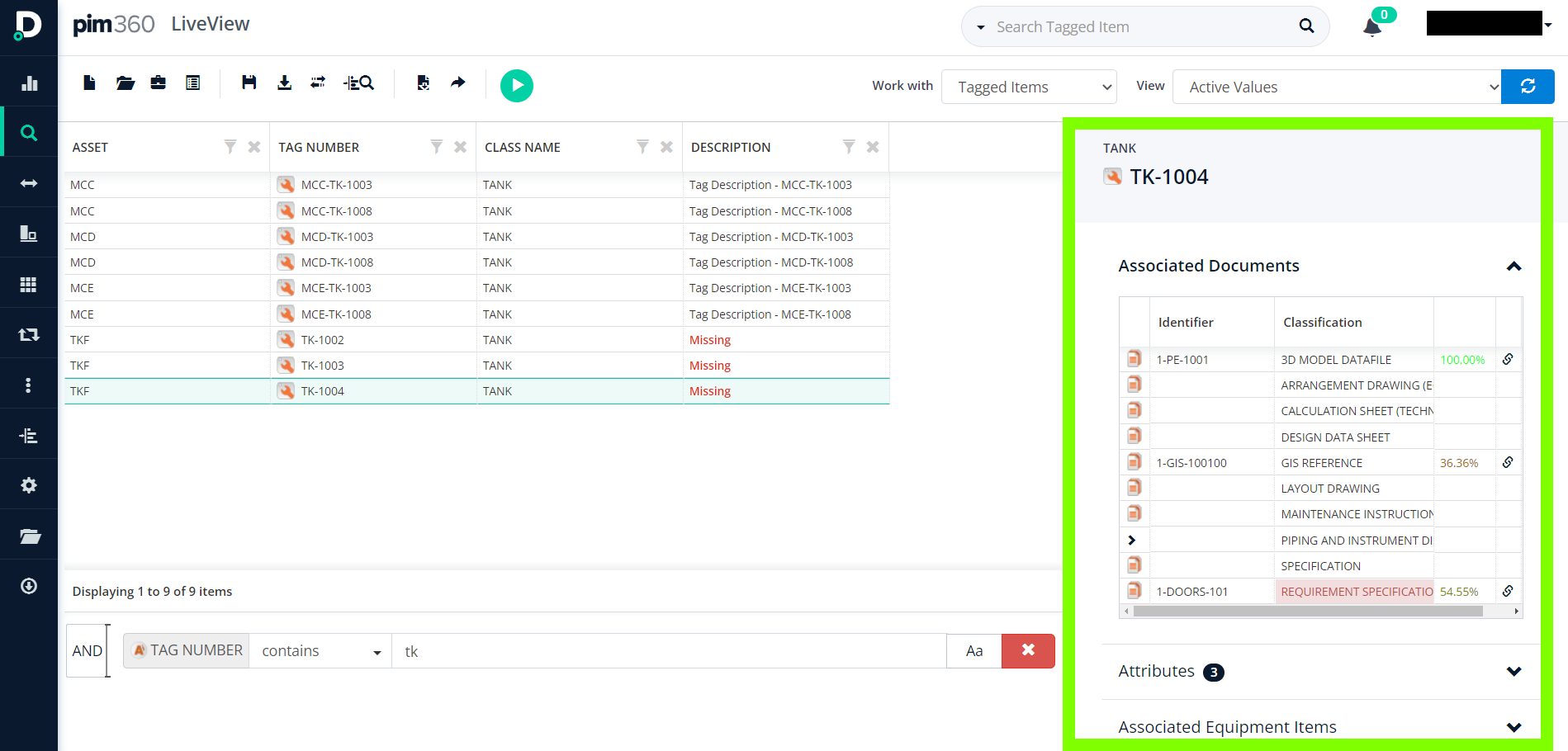This screenshot has width=1568, height=751.
Task: Collapse the Associated Documents section
Action: pos(1514,266)
